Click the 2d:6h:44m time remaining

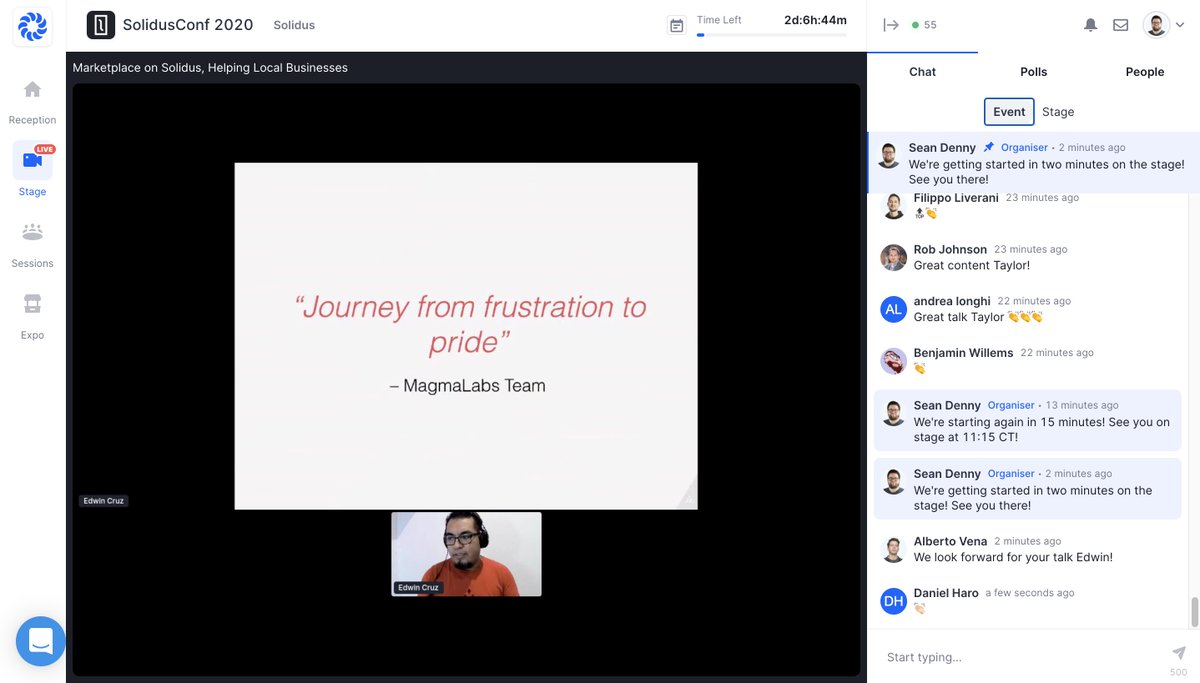click(x=815, y=20)
